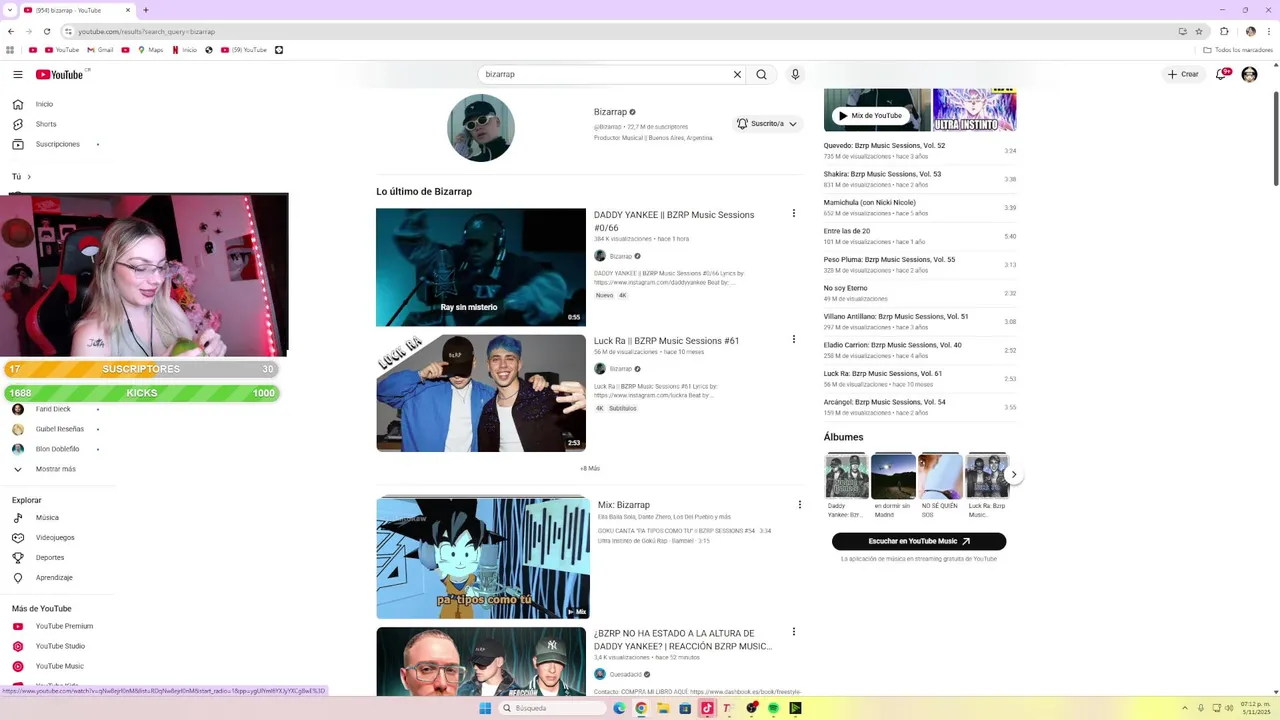
Task: Open Bion Doblefilo channel subscription
Action: tap(57, 449)
